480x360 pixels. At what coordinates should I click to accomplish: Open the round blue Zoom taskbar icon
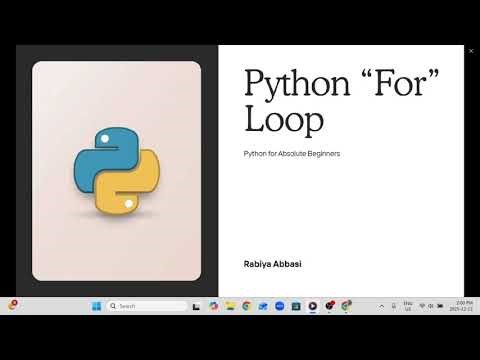pos(280,306)
